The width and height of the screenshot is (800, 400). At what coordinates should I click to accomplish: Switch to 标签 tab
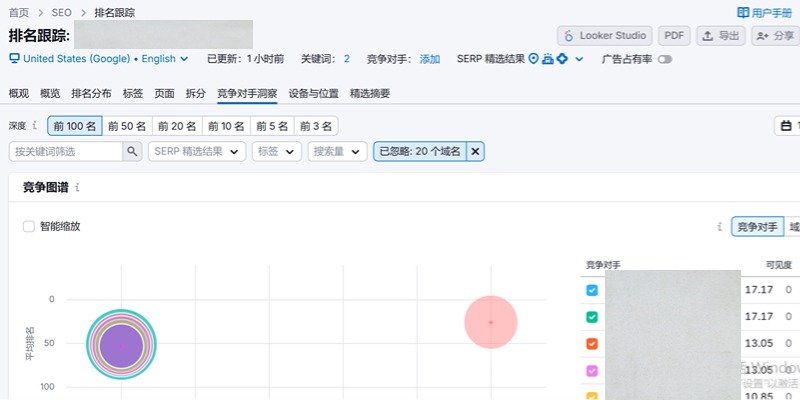pyautogui.click(x=133, y=93)
